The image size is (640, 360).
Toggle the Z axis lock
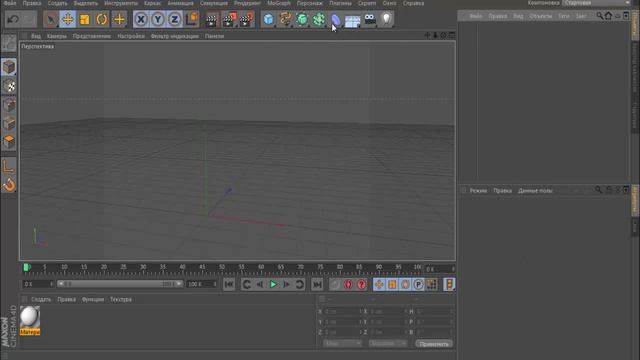[x=174, y=19]
